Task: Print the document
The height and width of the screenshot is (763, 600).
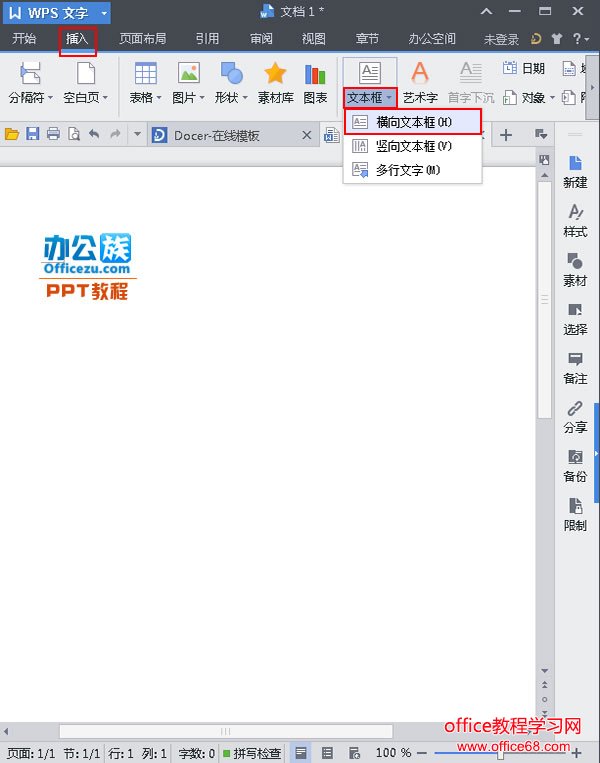Action: (54, 134)
